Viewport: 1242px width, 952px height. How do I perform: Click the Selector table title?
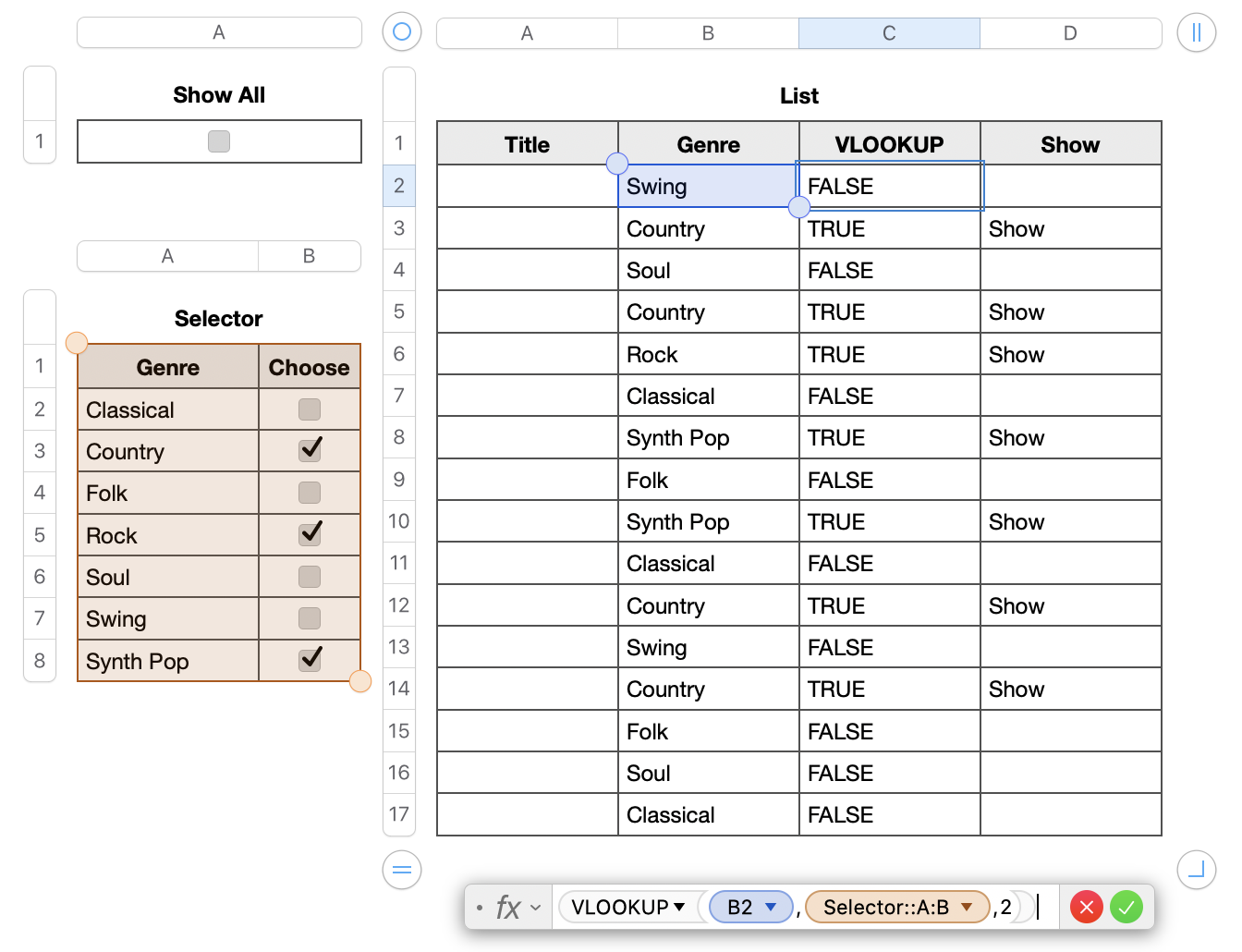219,319
